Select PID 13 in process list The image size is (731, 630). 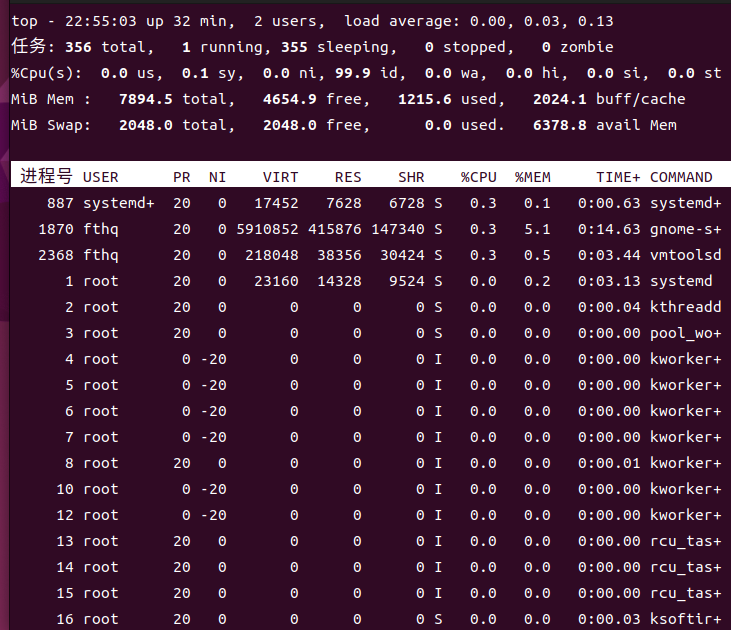[x=64, y=541]
